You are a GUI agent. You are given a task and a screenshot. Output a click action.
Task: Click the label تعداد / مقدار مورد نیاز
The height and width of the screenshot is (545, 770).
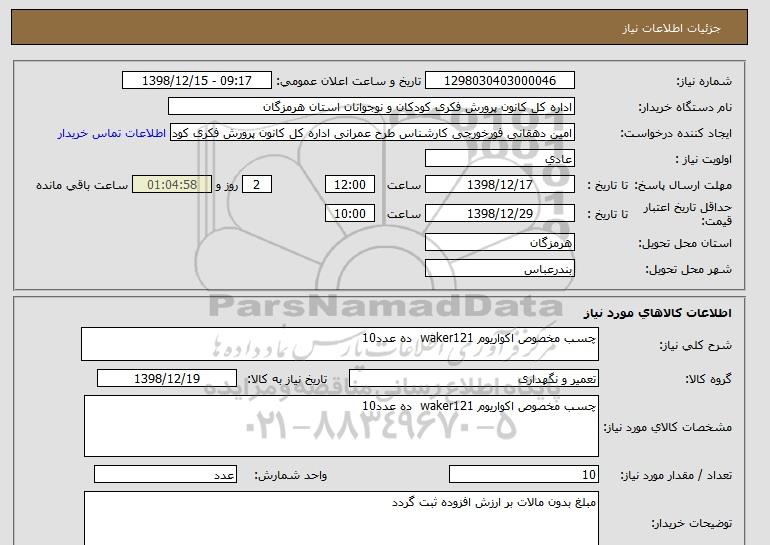pos(676,475)
